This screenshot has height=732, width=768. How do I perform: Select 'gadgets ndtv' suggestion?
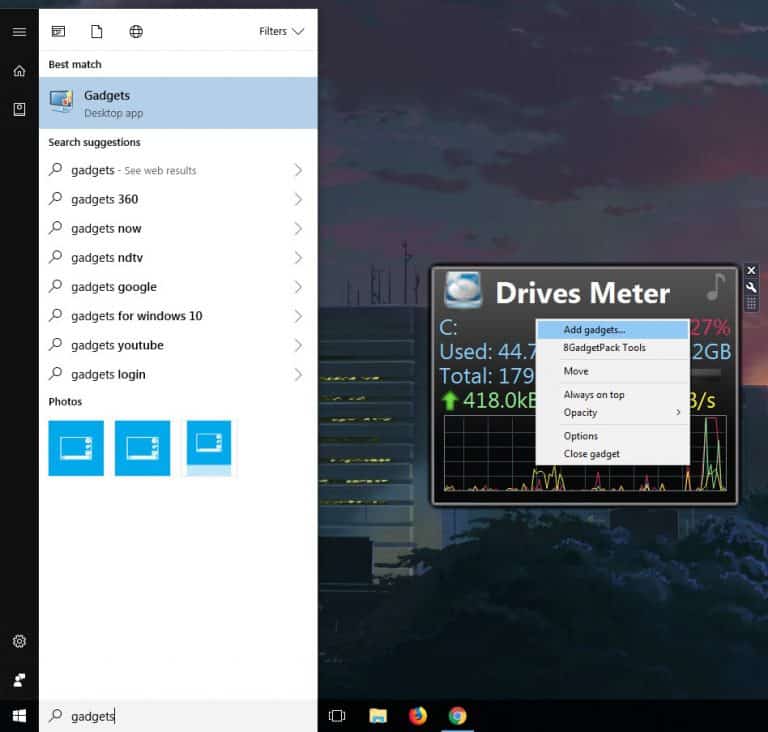[178, 258]
